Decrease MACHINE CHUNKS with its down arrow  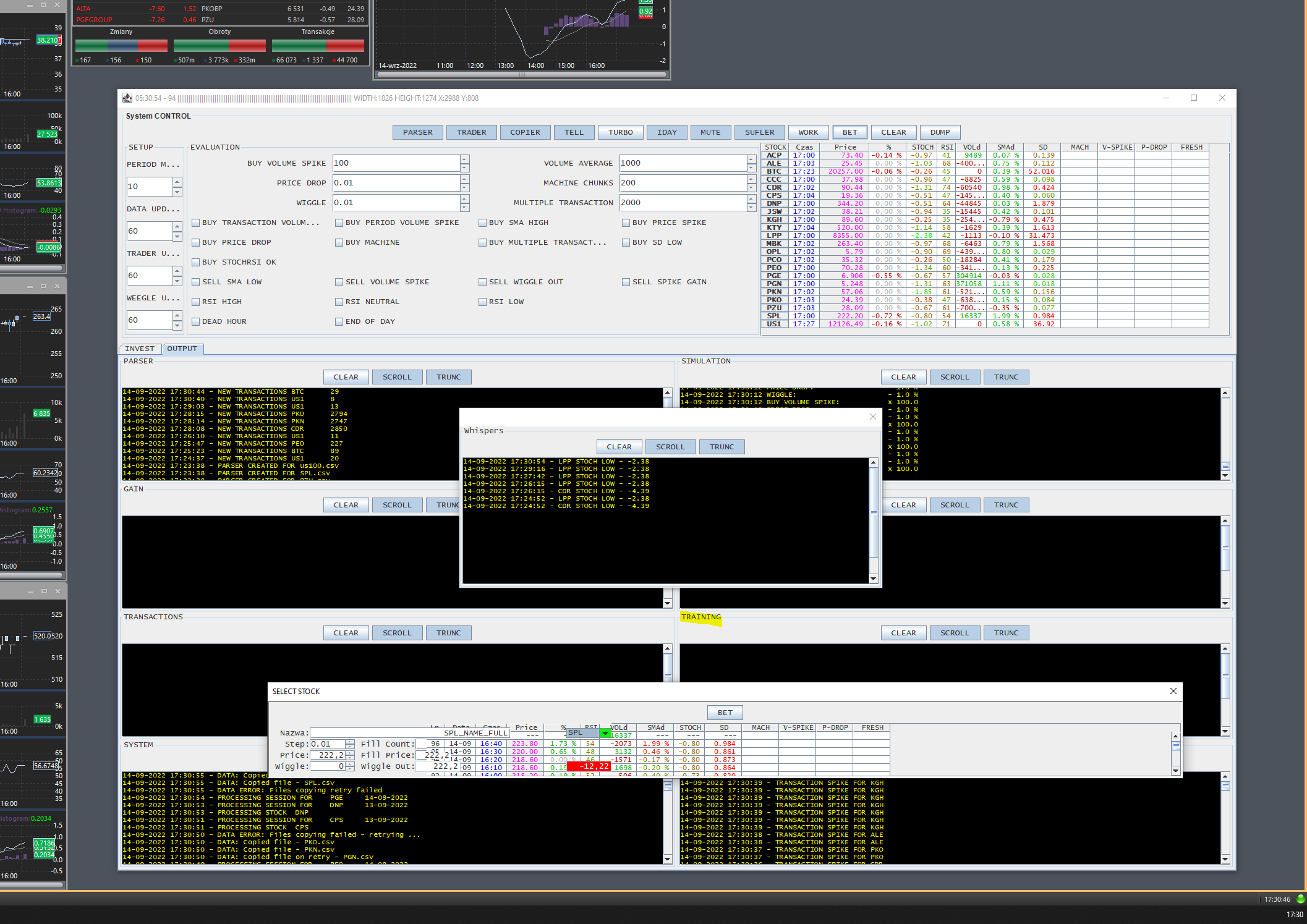(x=751, y=187)
